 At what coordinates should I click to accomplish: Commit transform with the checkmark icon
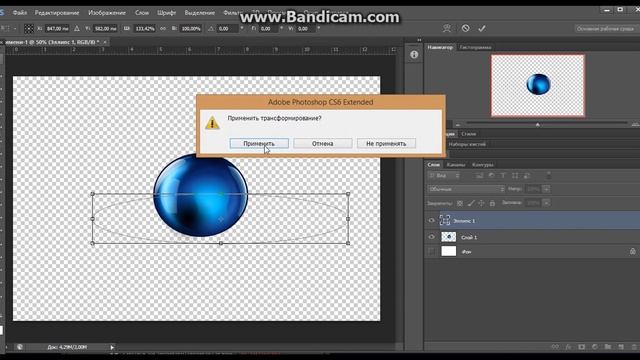tap(482, 28)
